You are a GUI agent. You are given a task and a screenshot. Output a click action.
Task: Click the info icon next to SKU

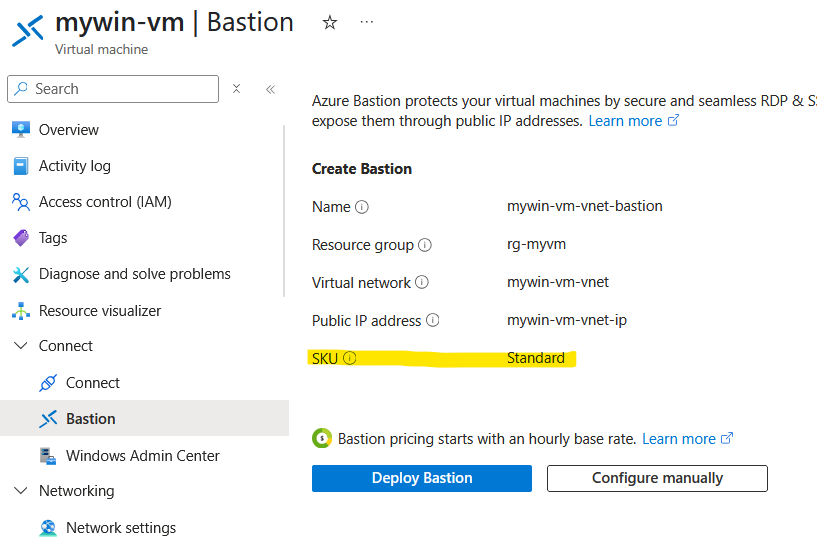pos(350,358)
